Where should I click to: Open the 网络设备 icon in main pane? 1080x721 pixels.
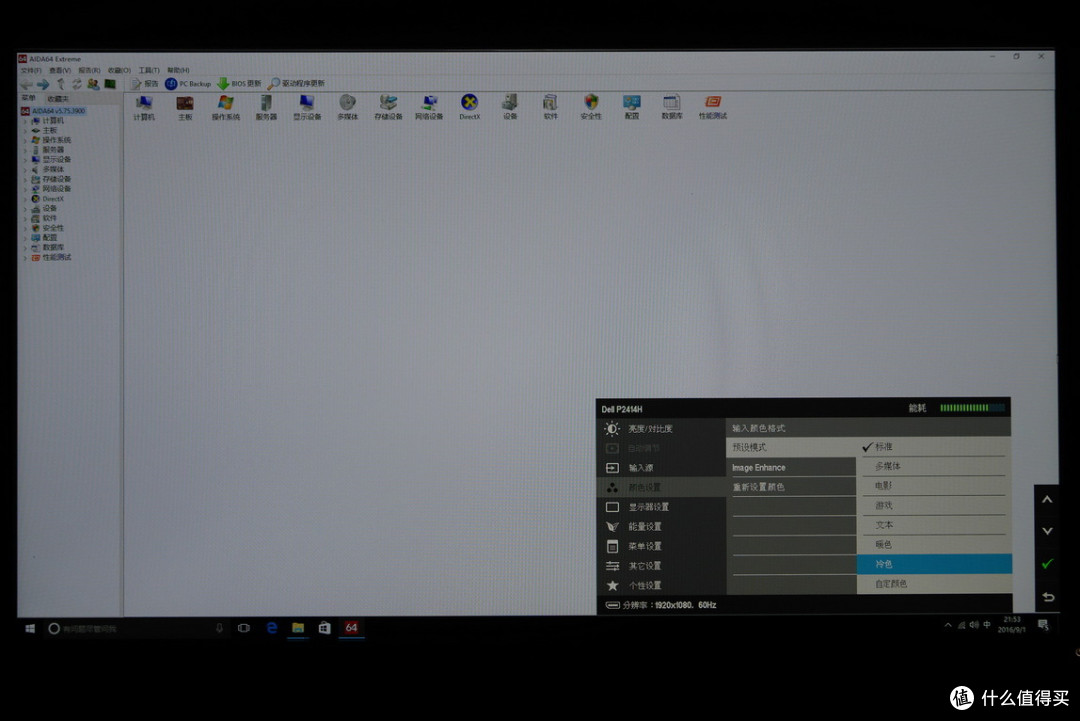[428, 107]
